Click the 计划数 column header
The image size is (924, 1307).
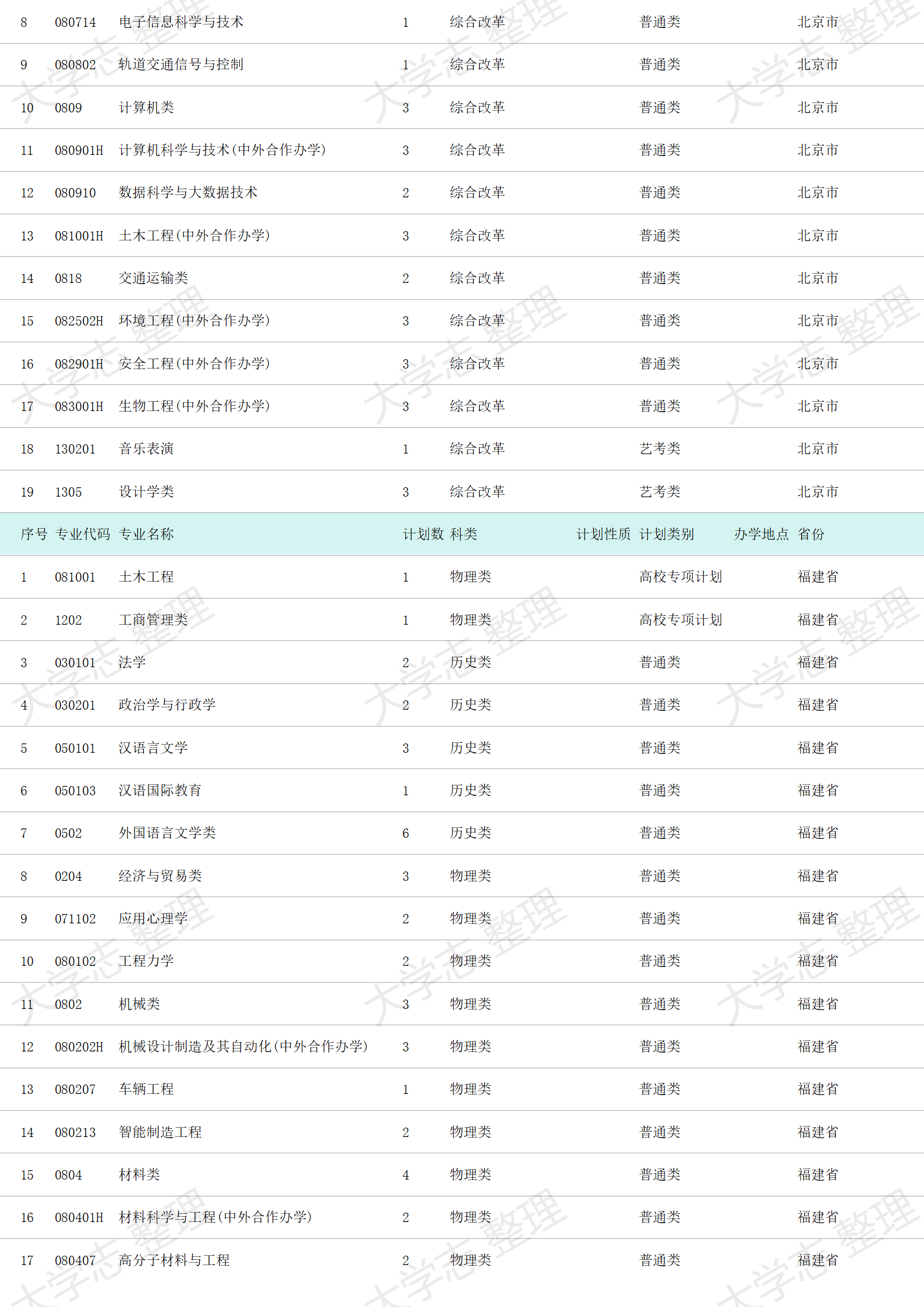[x=423, y=534]
